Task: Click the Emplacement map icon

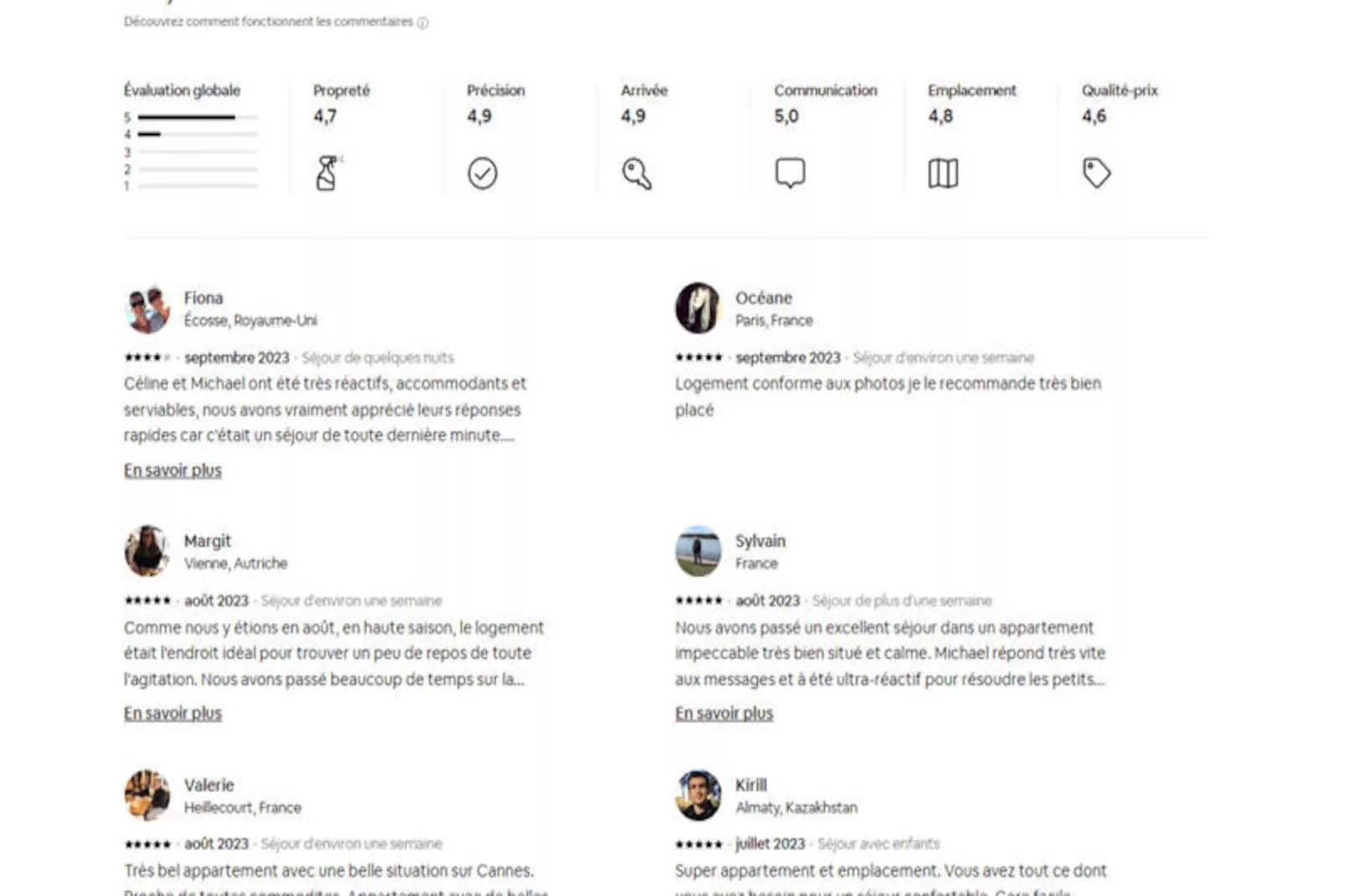Action: click(943, 173)
